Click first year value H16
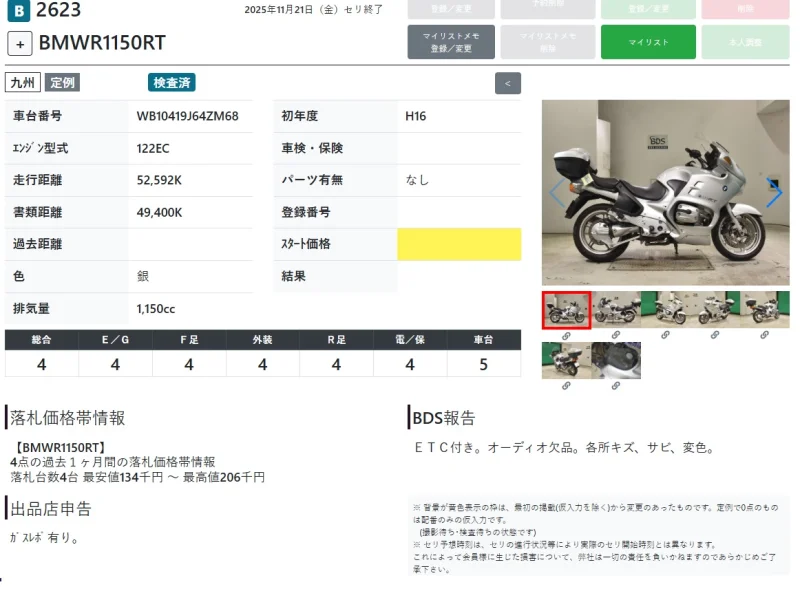The height and width of the screenshot is (600, 800). coord(415,116)
